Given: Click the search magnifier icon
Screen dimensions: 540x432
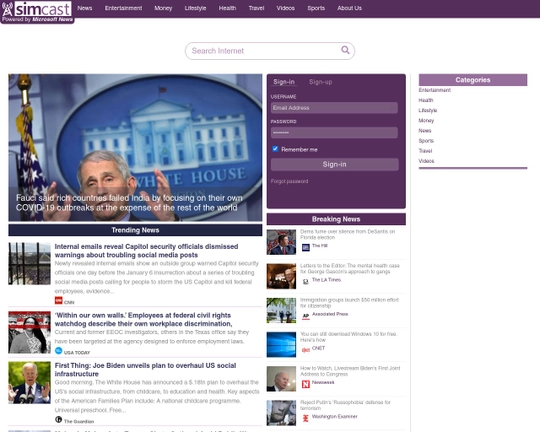Looking at the screenshot, I should tap(345, 50).
